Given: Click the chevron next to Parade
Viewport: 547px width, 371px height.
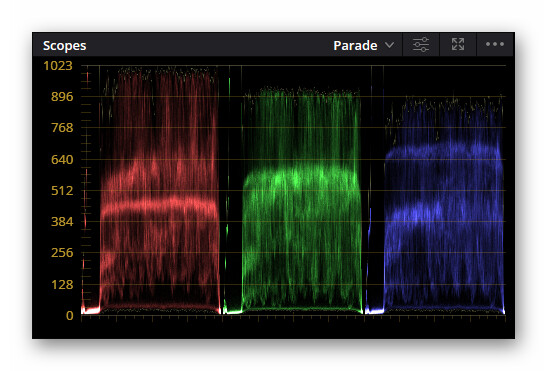Looking at the screenshot, I should pyautogui.click(x=389, y=45).
